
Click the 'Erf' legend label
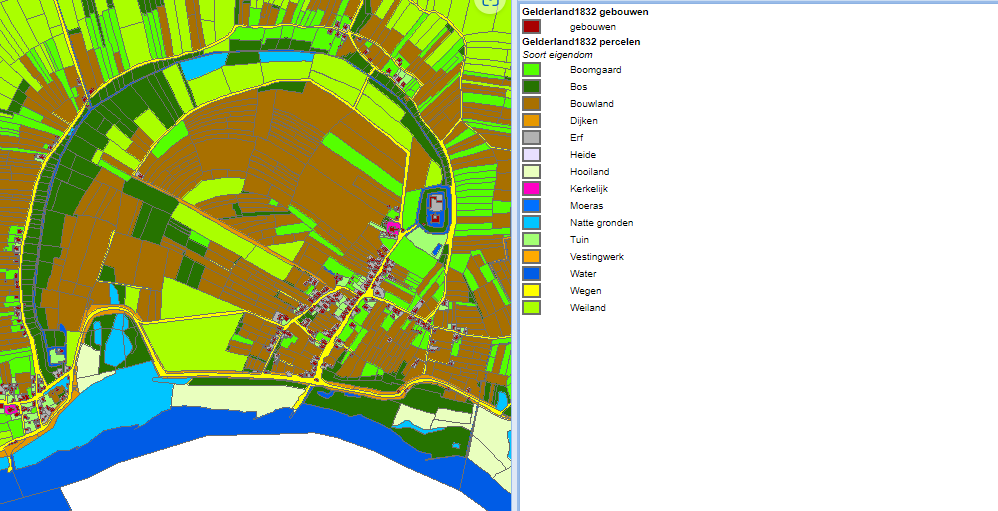[576, 137]
